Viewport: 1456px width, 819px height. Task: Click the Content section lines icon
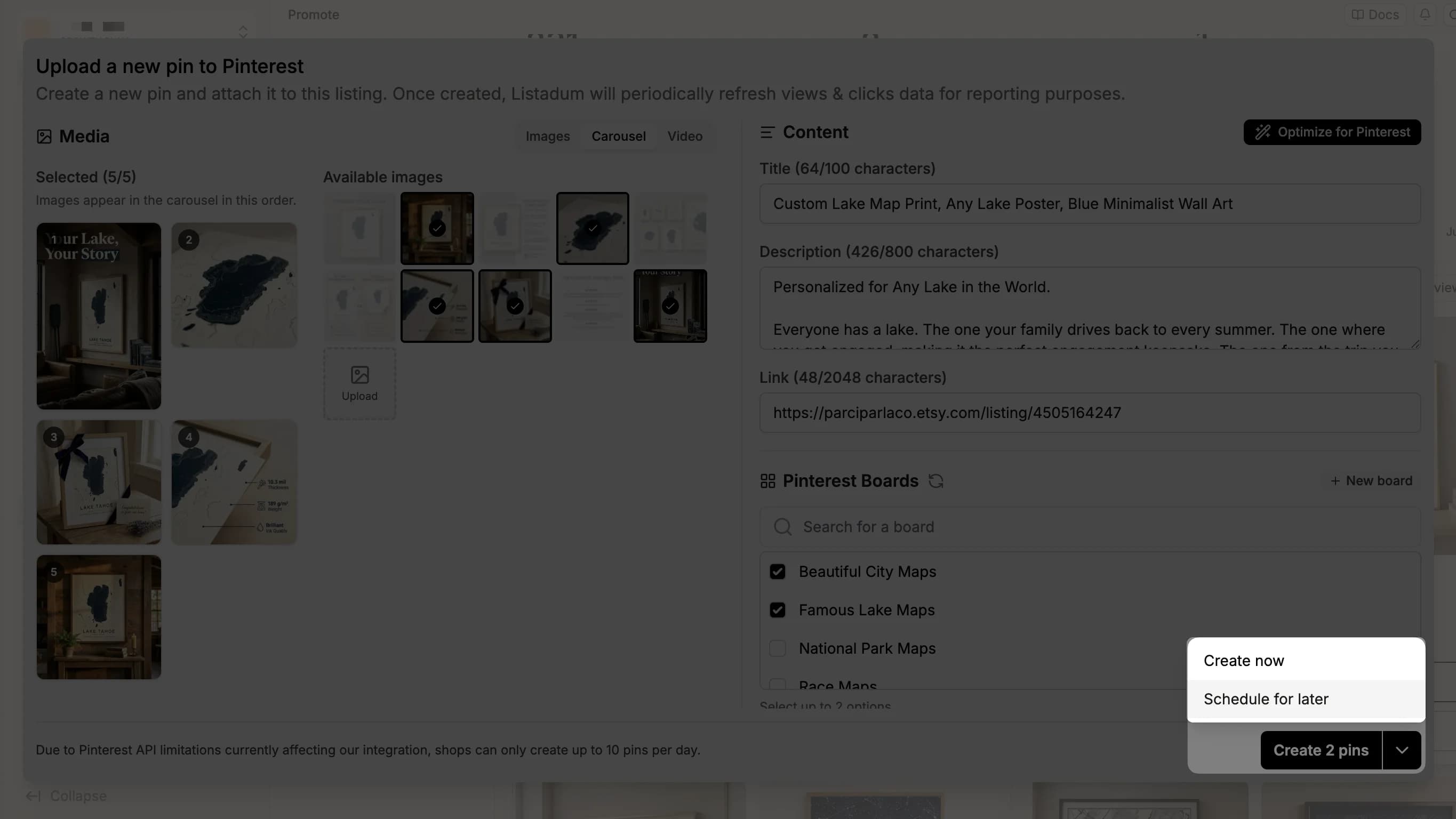click(767, 132)
